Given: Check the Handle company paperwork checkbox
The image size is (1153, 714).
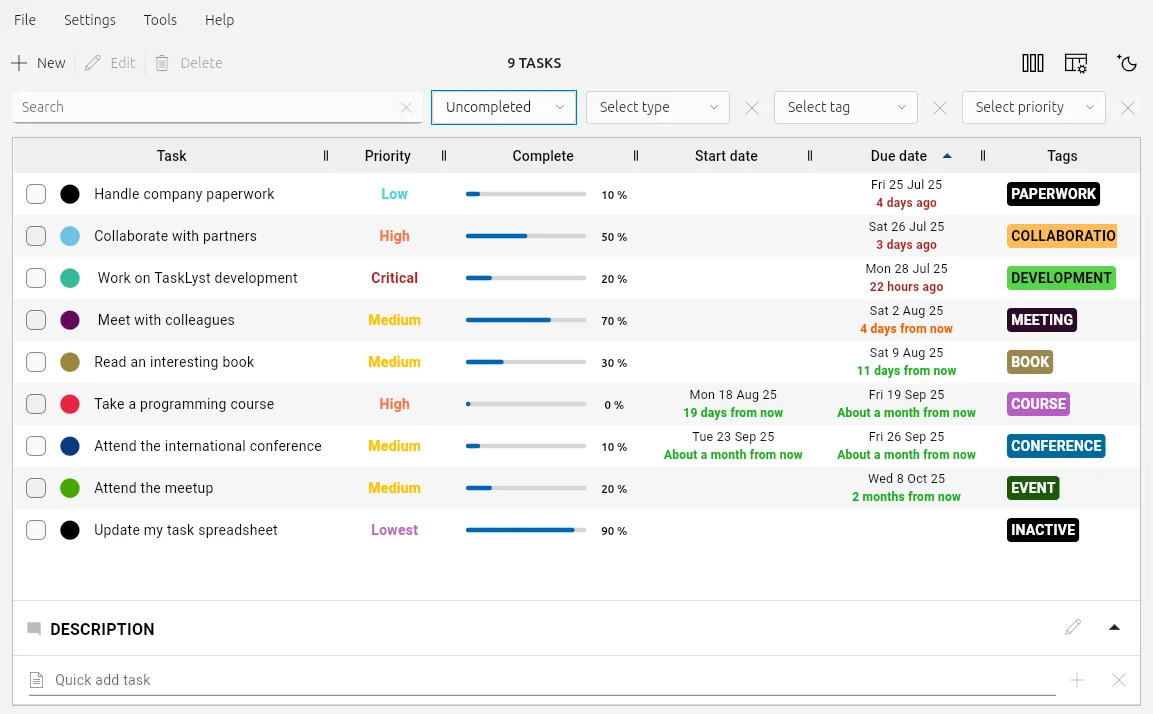Looking at the screenshot, I should [36, 194].
